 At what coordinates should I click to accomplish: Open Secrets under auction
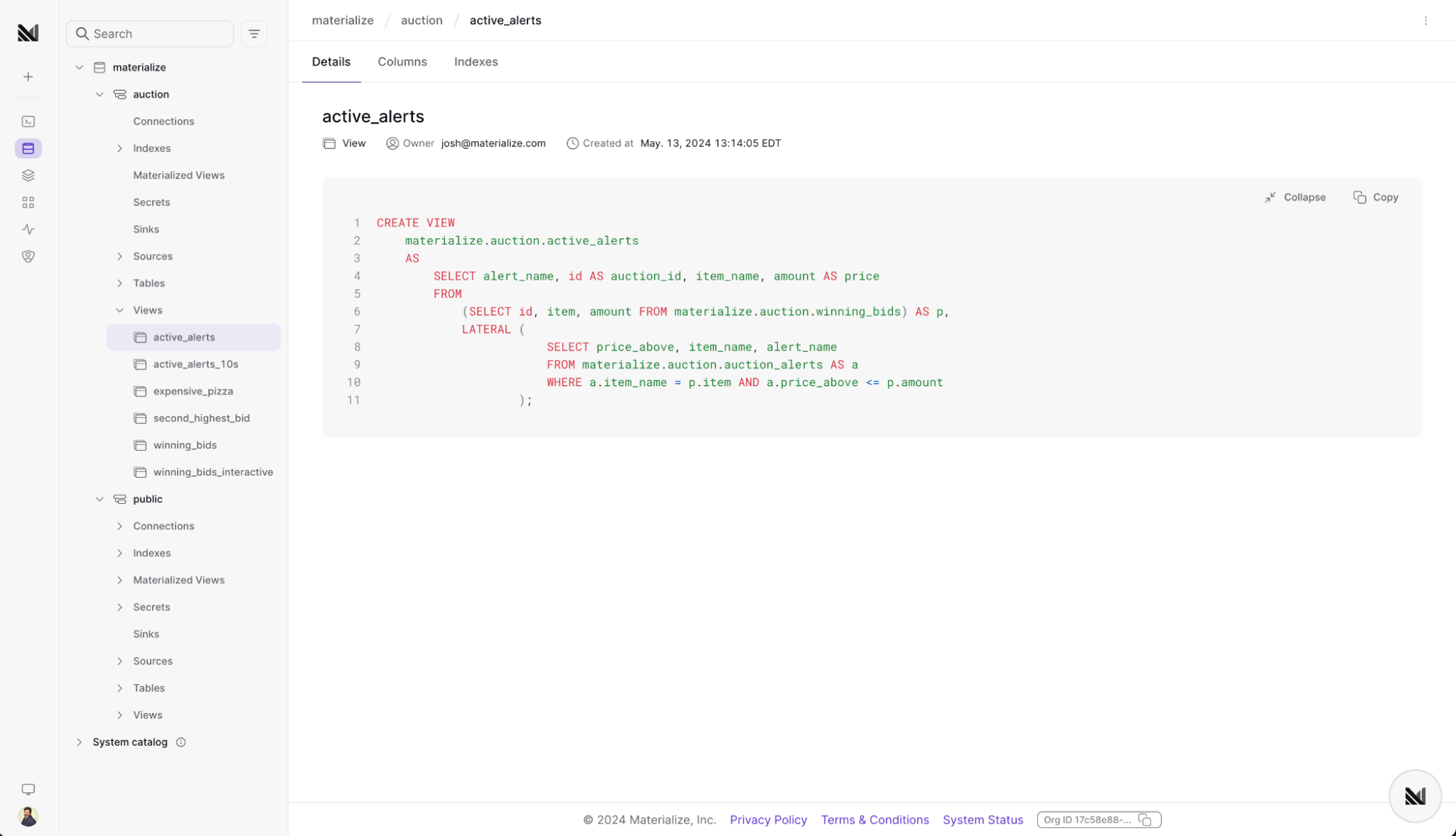pyautogui.click(x=151, y=202)
